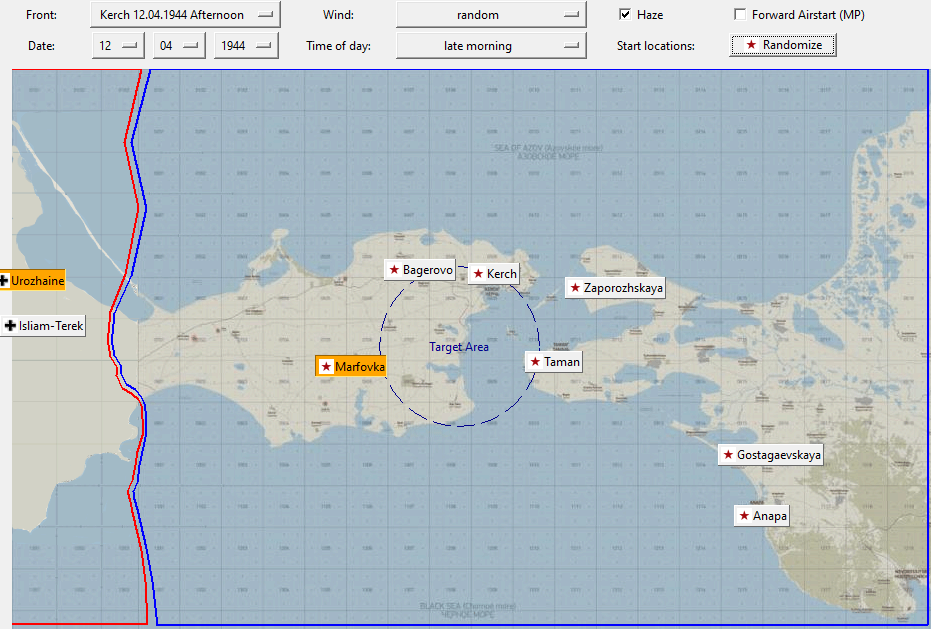
Task: Select the Gostagaevskaya airfield marker
Action: [770, 455]
